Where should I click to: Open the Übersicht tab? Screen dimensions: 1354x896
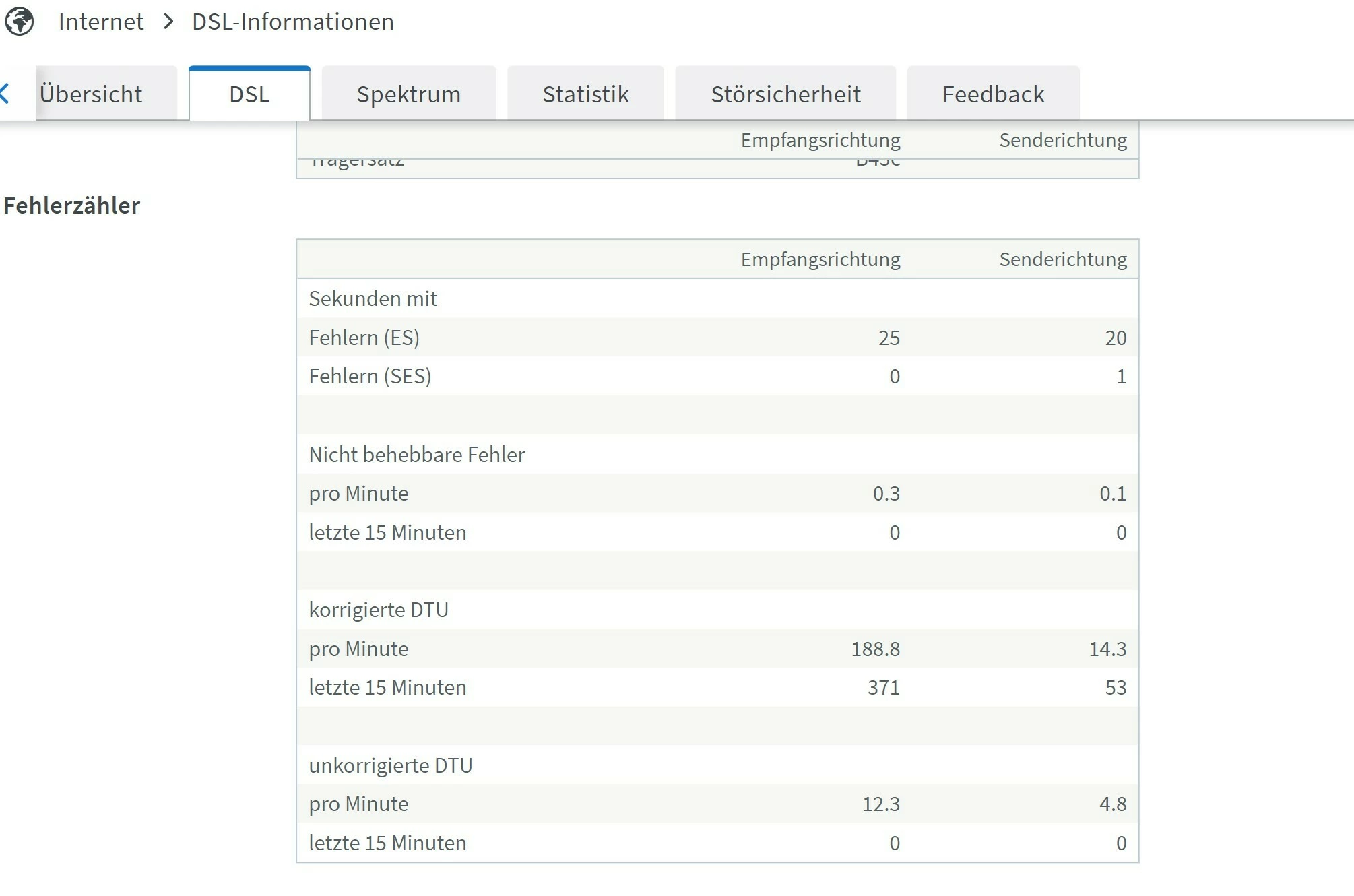92,94
